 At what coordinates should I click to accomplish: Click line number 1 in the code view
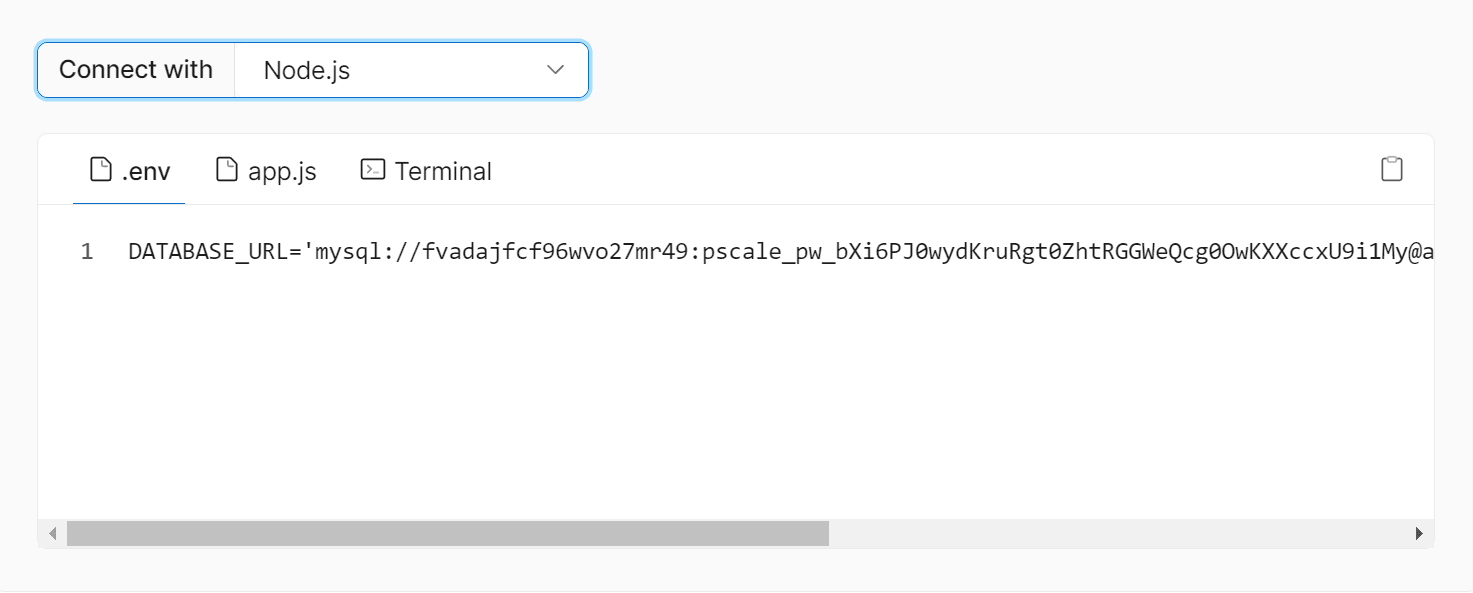click(86, 251)
